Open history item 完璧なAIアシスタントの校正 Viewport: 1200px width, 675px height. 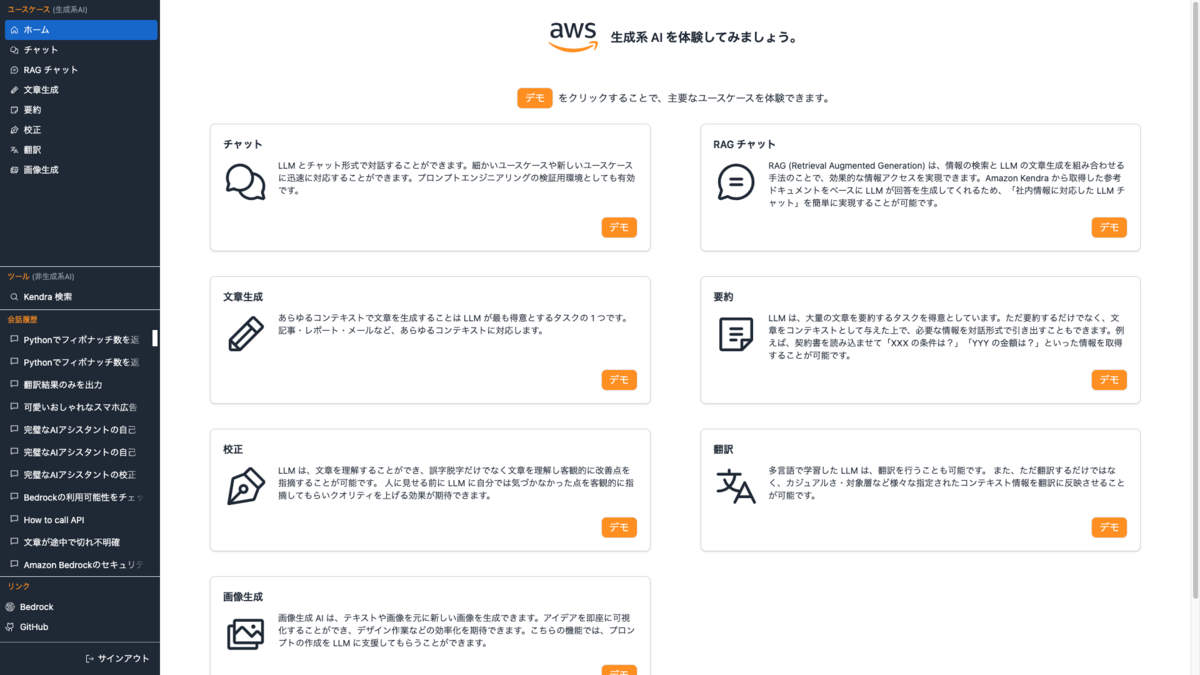point(77,475)
